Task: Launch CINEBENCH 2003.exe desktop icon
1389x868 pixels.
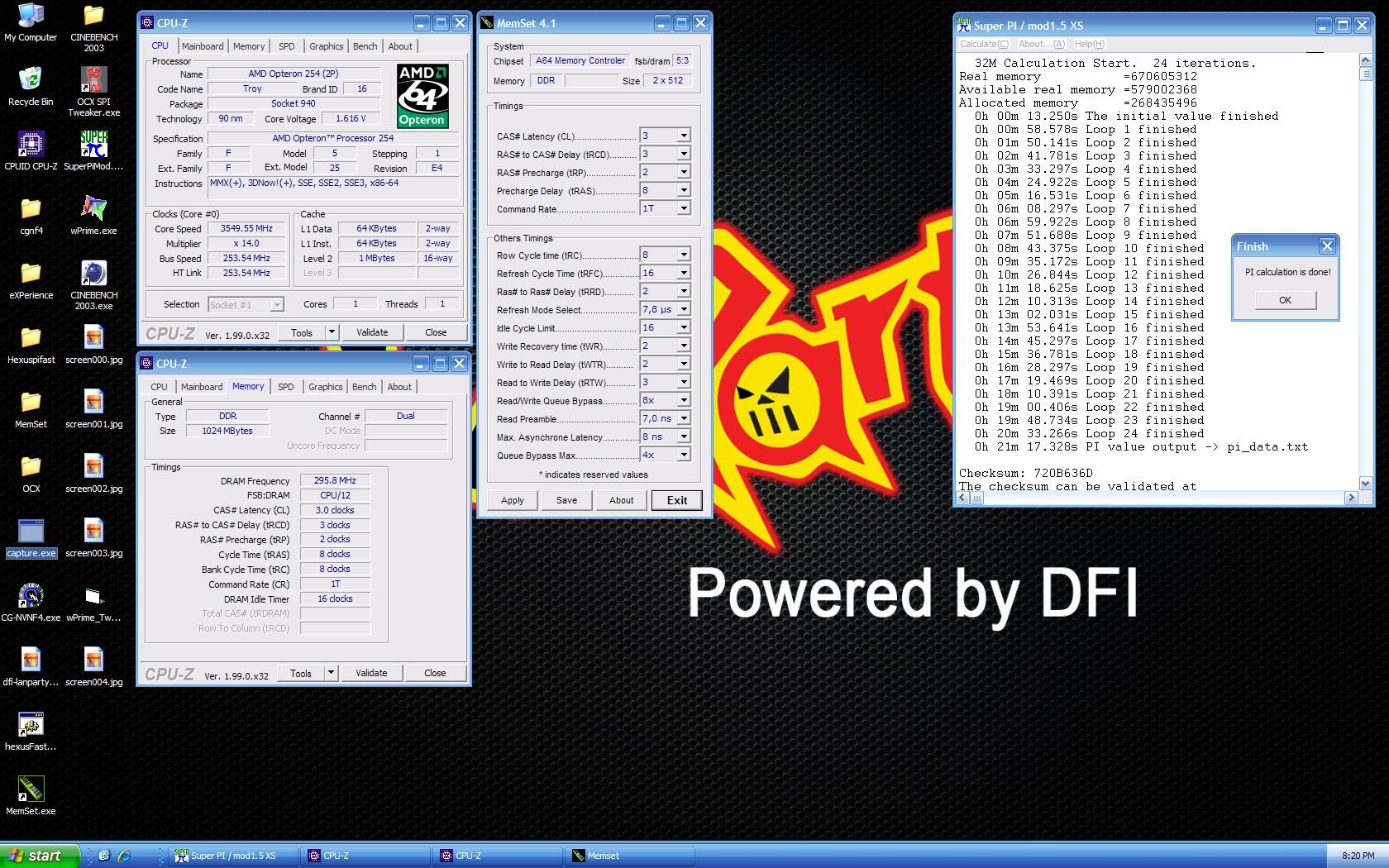Action: 93,285
